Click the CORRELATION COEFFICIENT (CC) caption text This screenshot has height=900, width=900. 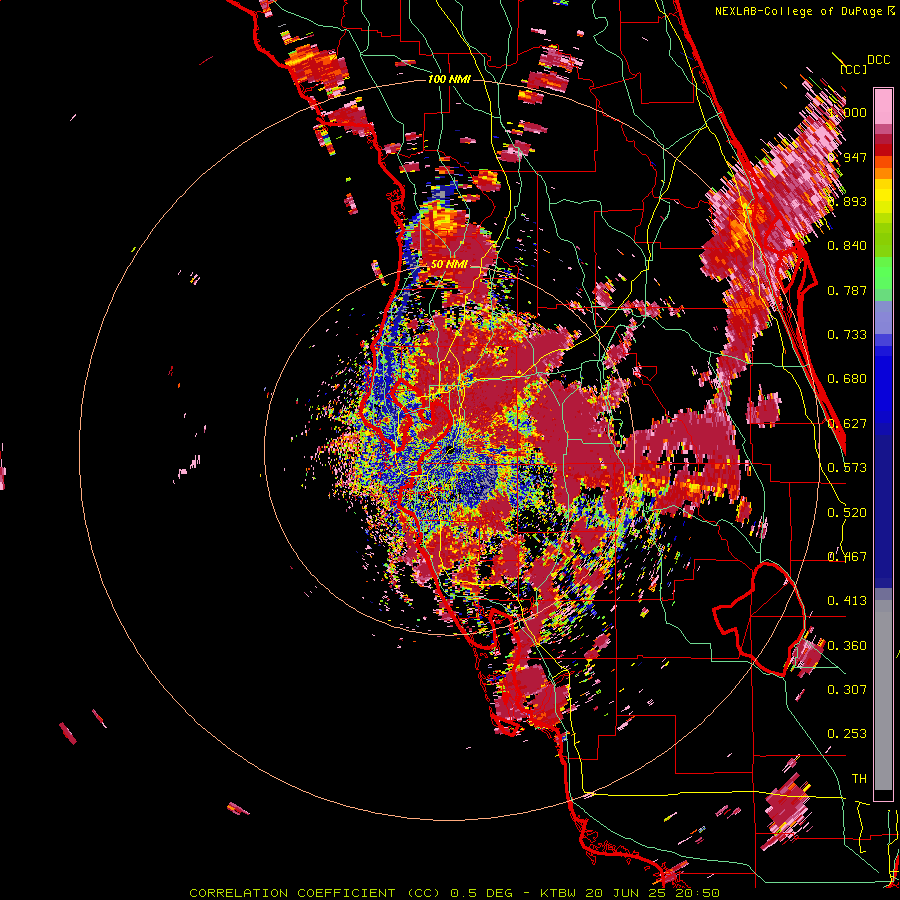click(315, 893)
